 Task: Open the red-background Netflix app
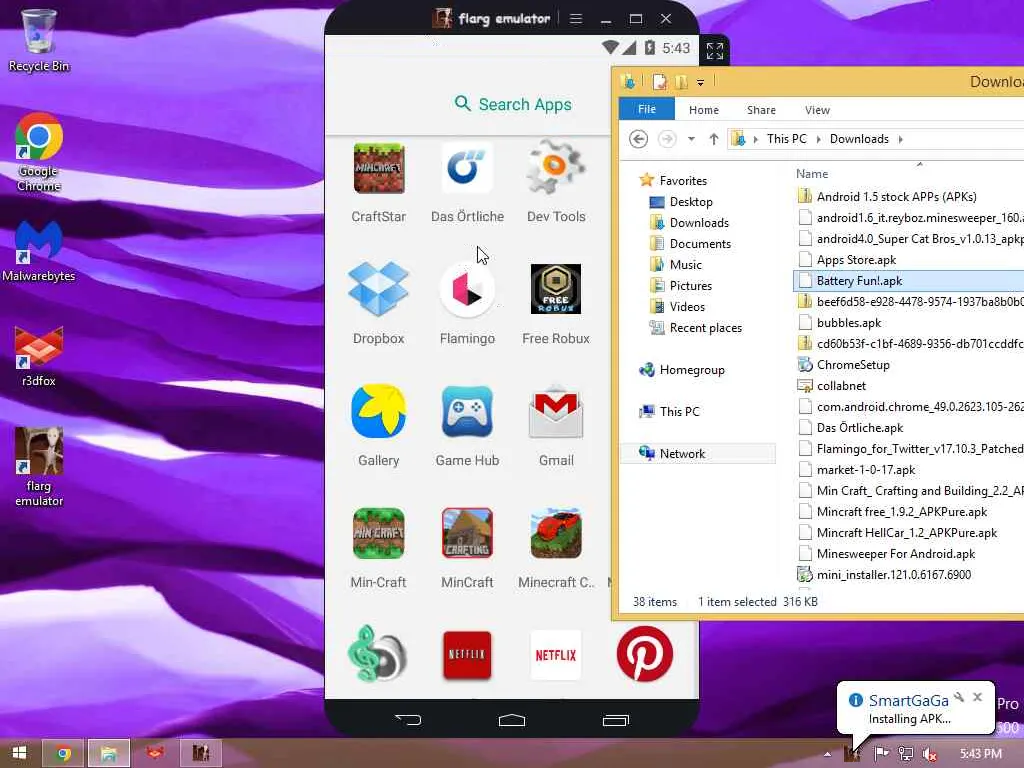click(467, 655)
